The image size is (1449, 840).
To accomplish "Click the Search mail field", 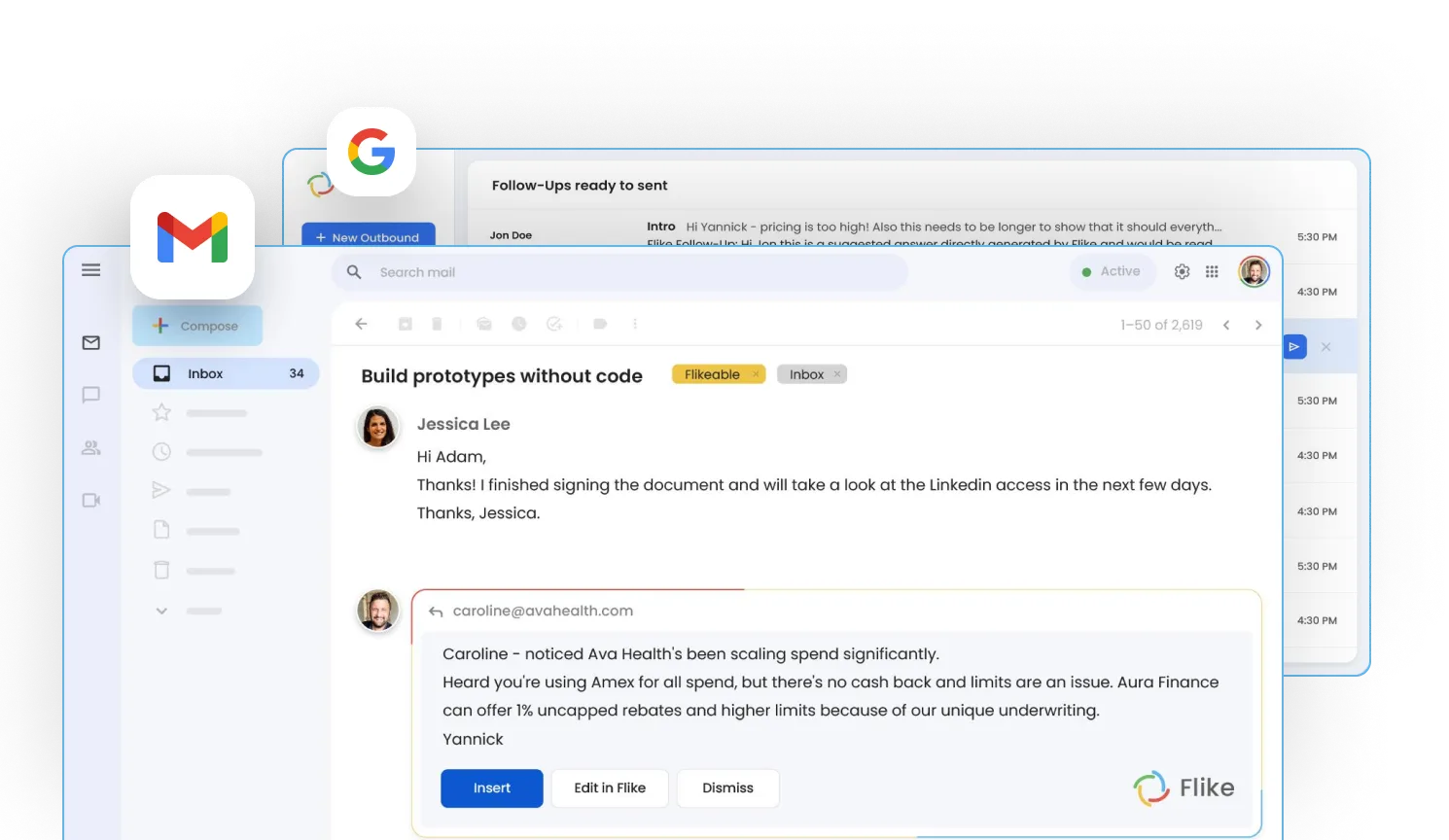I will [622, 272].
